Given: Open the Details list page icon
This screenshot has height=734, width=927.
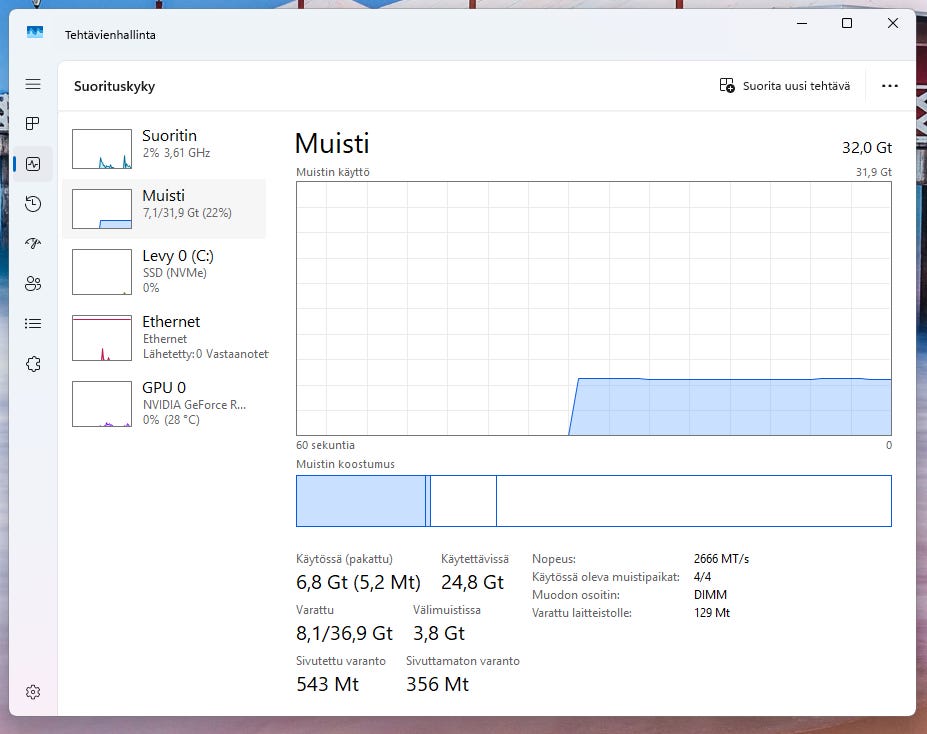Looking at the screenshot, I should click(33, 323).
